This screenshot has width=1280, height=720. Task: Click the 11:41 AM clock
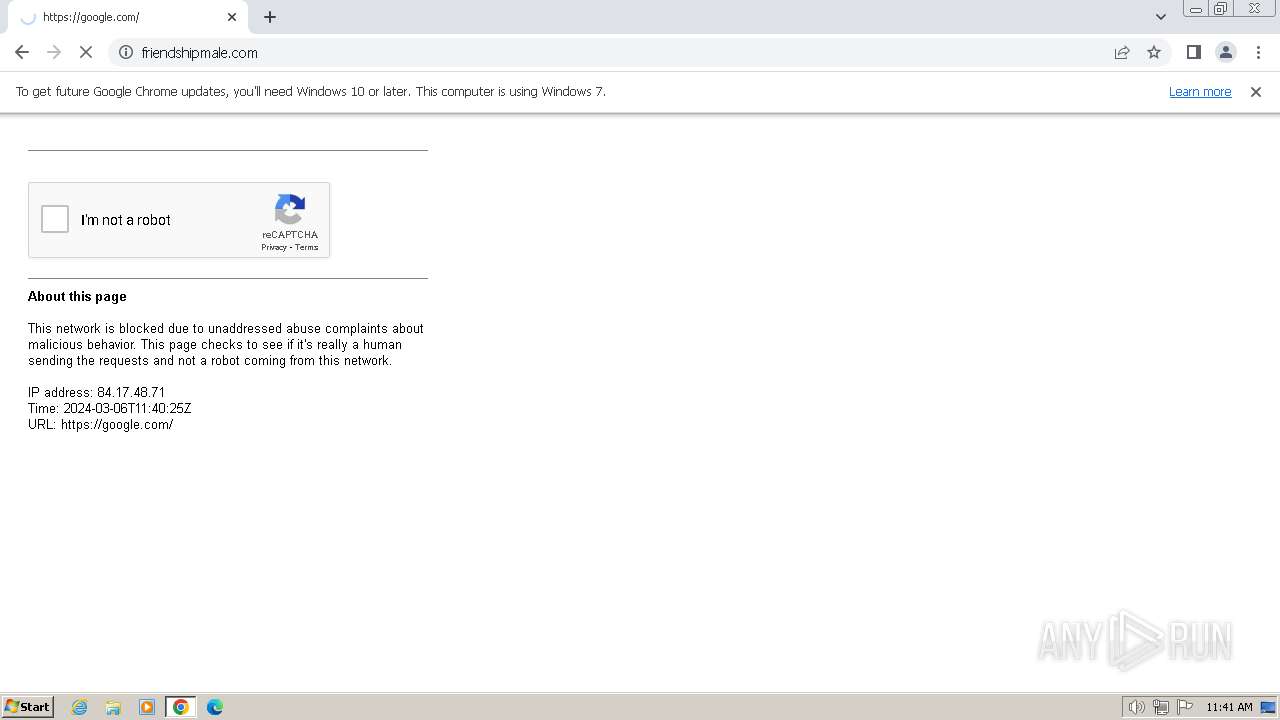click(x=1229, y=707)
